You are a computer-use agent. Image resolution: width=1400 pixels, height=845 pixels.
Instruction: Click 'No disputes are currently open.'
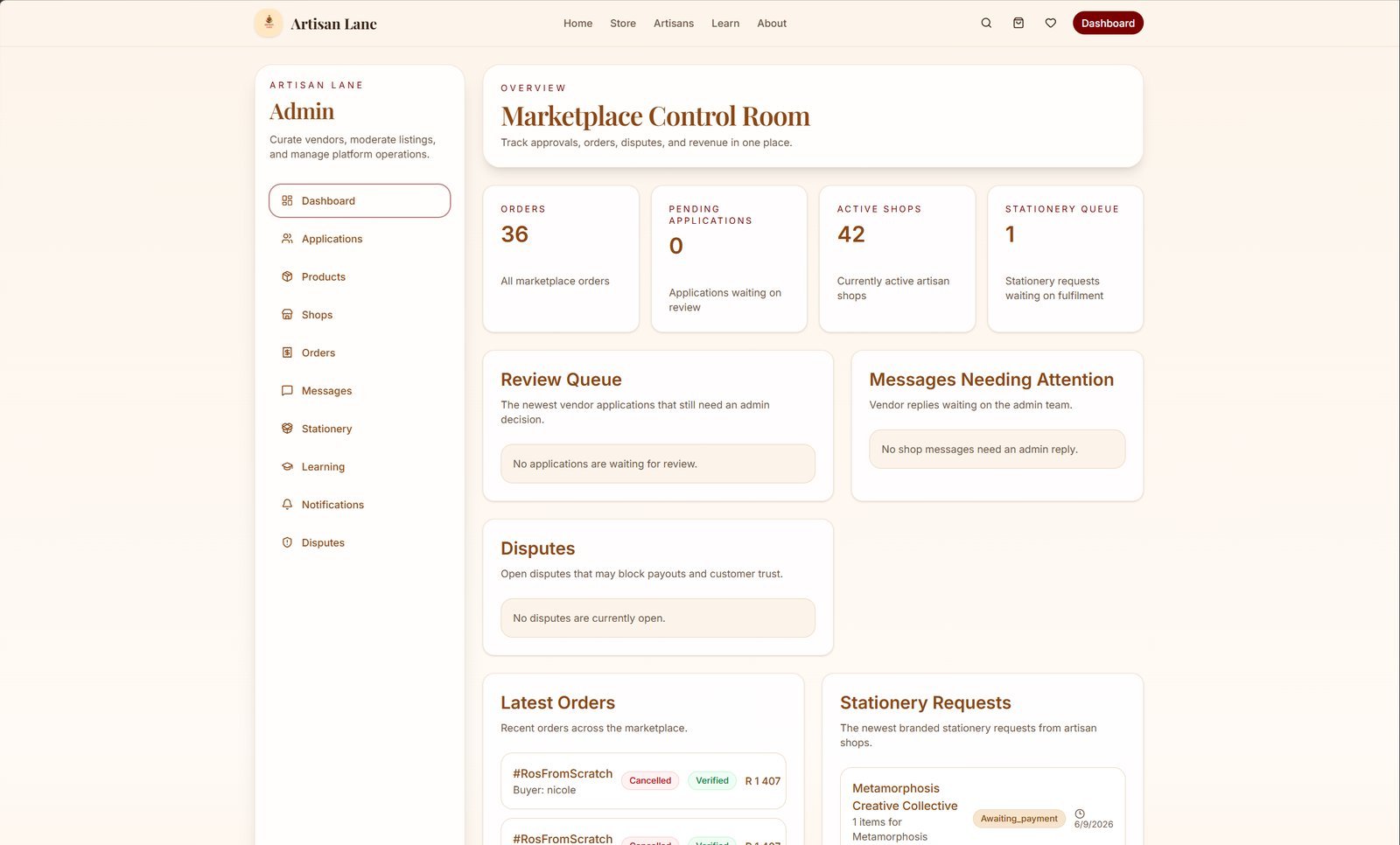[589, 618]
